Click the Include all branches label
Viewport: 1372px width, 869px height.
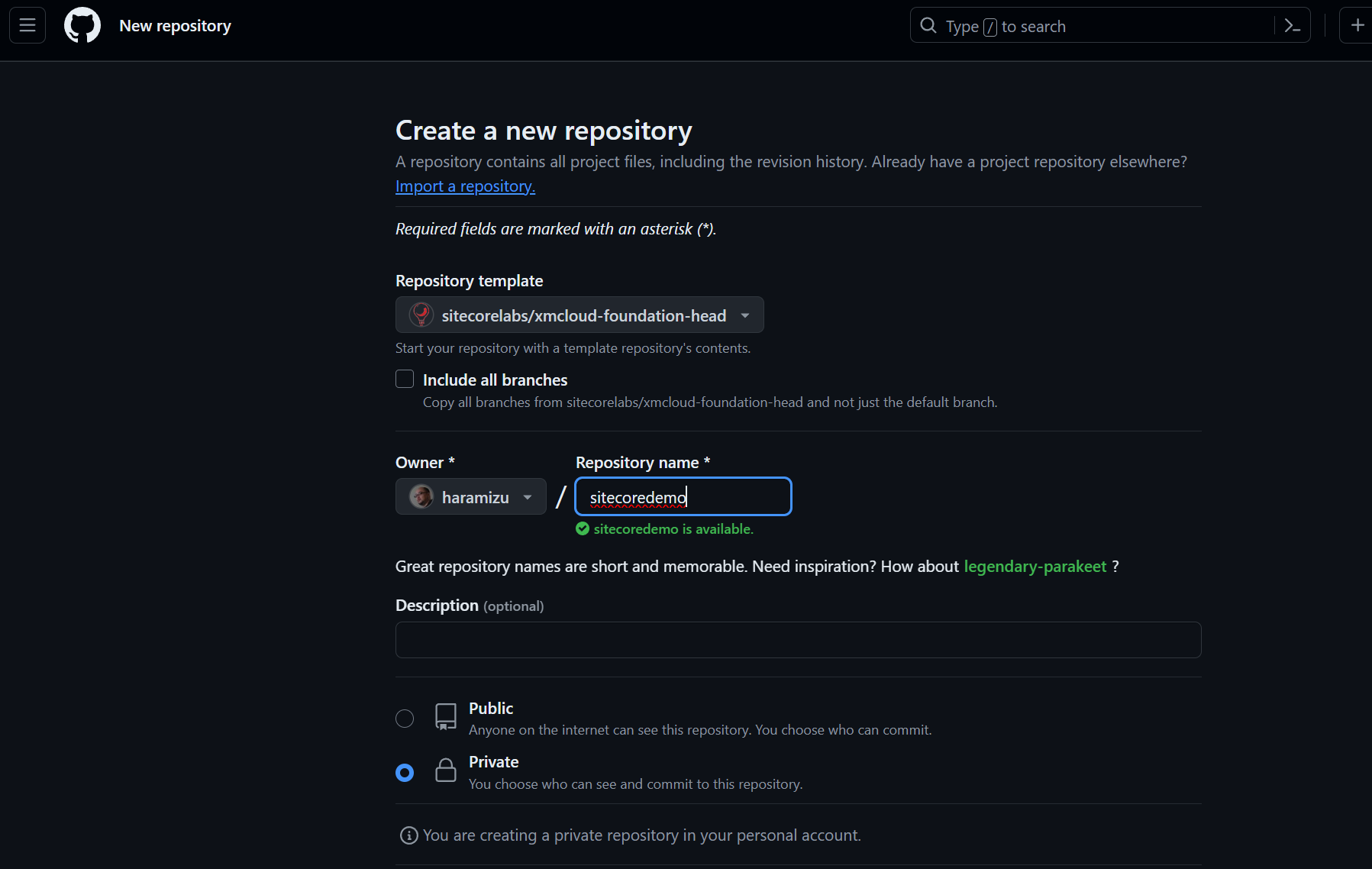(495, 380)
